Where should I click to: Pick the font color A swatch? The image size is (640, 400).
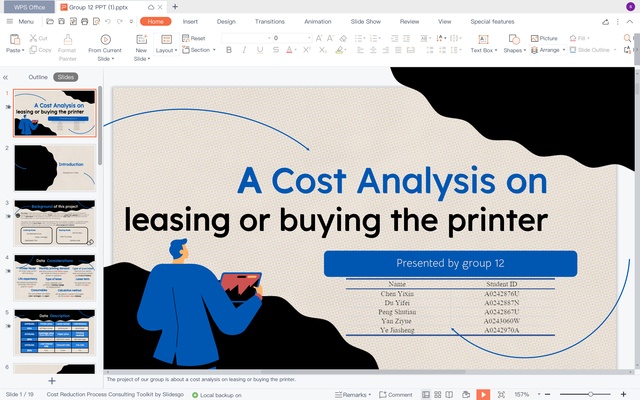point(289,50)
